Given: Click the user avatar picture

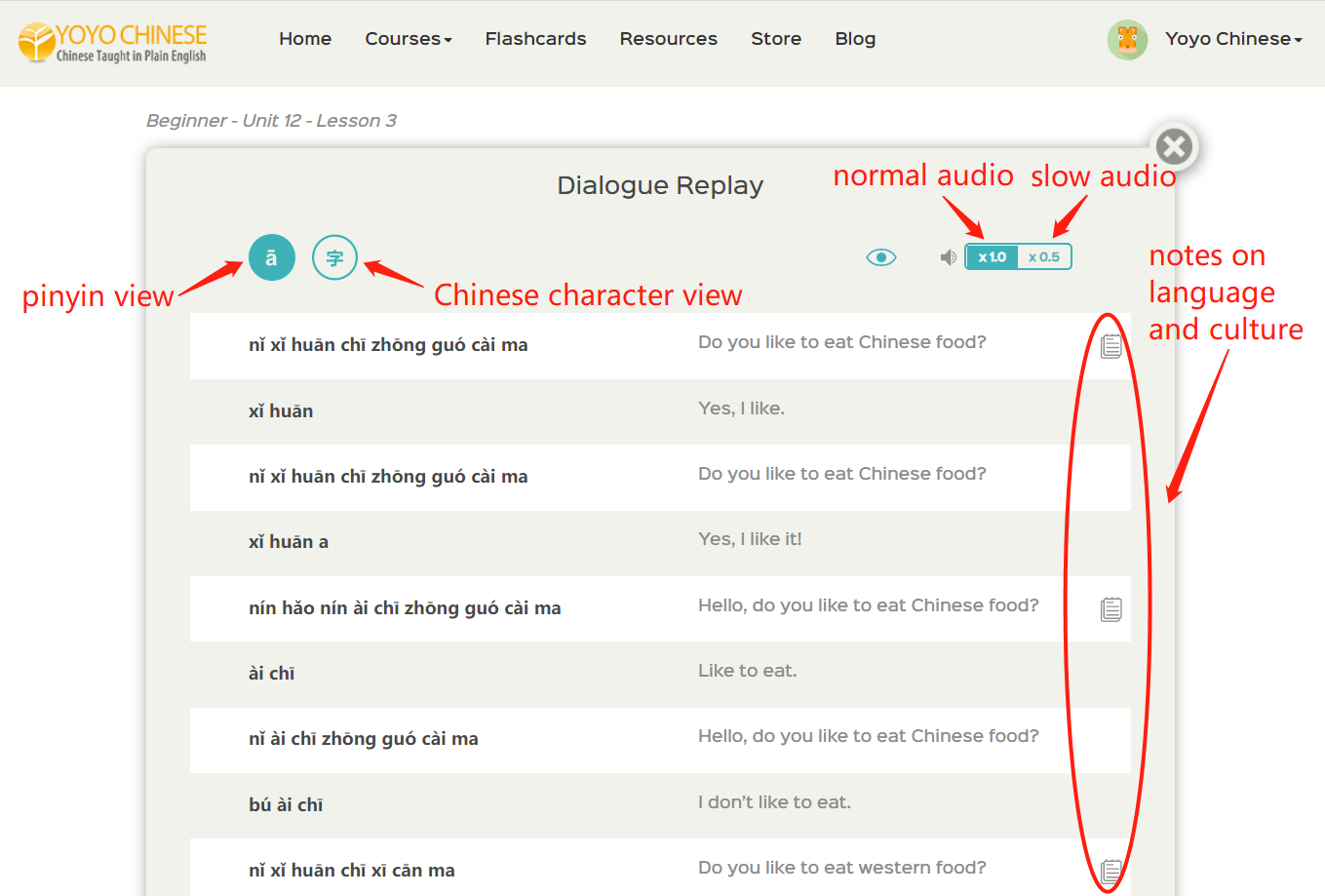Looking at the screenshot, I should click(x=1127, y=40).
